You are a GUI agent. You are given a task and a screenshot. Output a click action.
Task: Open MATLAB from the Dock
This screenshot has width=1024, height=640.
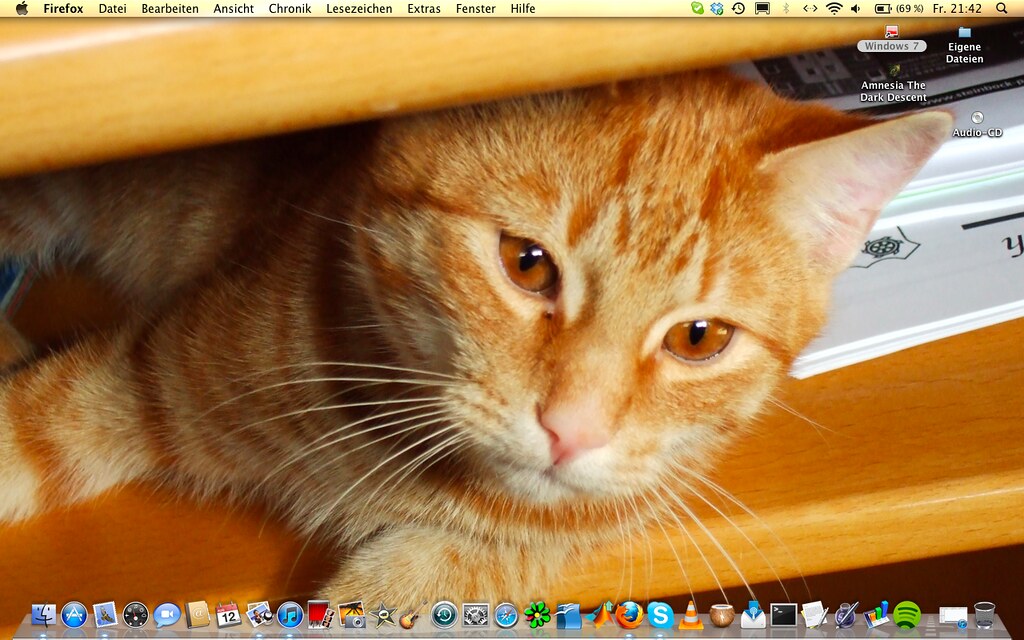click(x=600, y=615)
